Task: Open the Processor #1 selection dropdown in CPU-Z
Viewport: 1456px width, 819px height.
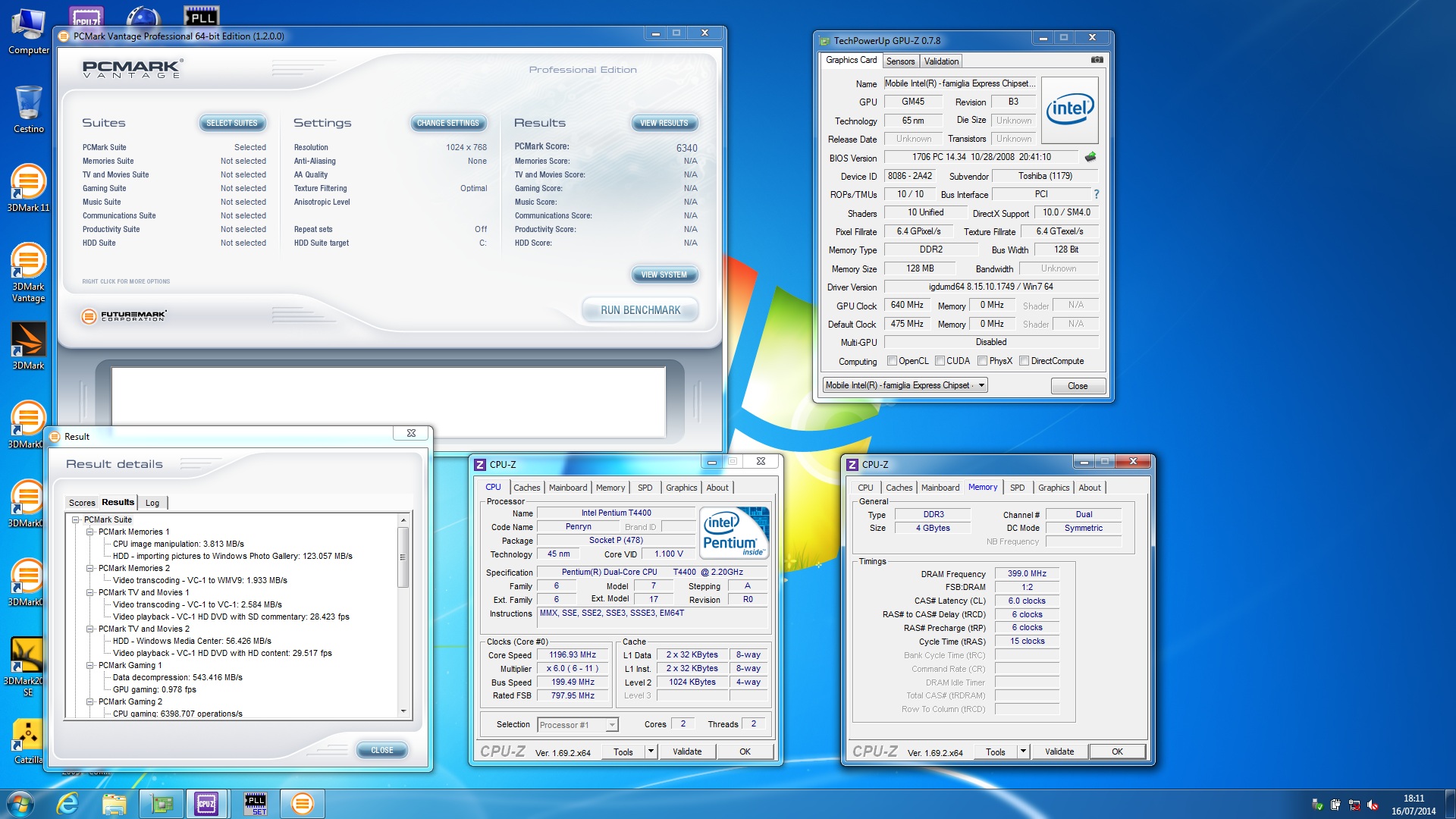Action: [x=611, y=725]
